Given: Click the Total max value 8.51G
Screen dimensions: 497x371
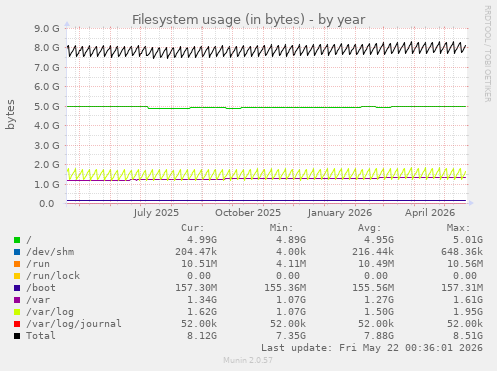Looking at the screenshot, I should pyautogui.click(x=468, y=336).
